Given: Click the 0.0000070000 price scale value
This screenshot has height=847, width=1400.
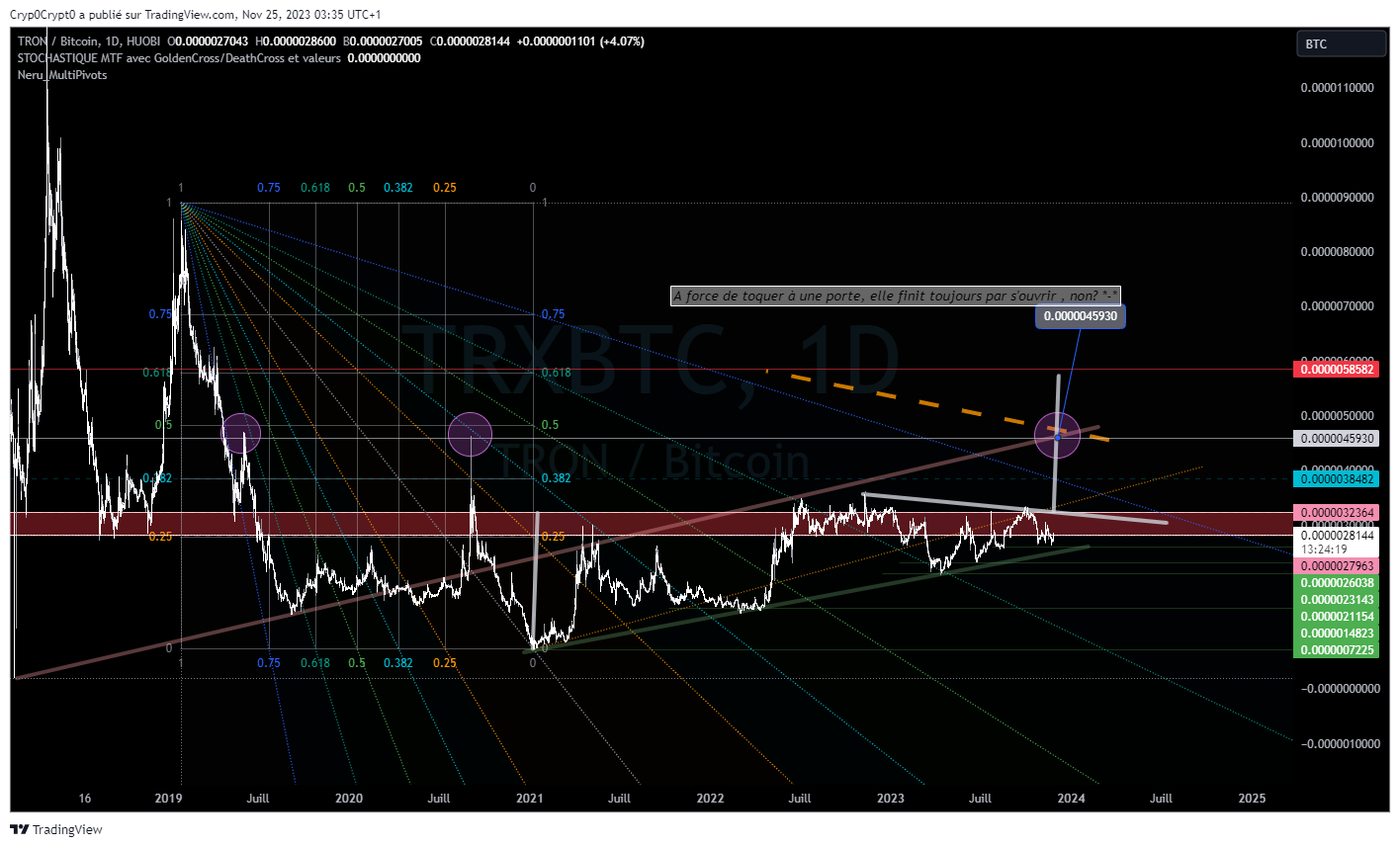Looking at the screenshot, I should click(x=1337, y=306).
